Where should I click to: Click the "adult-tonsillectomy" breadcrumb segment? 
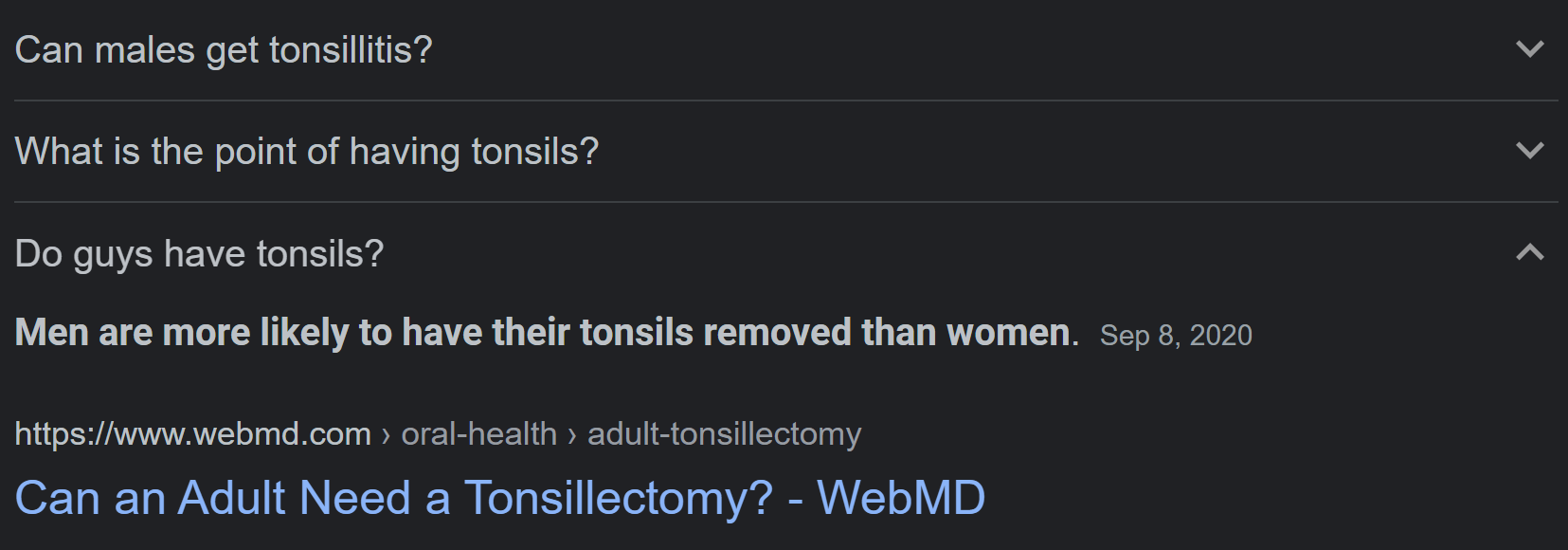click(724, 434)
